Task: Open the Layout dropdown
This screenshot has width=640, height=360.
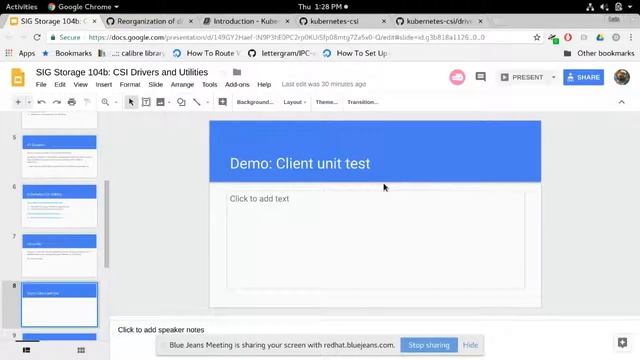Action: coord(295,102)
